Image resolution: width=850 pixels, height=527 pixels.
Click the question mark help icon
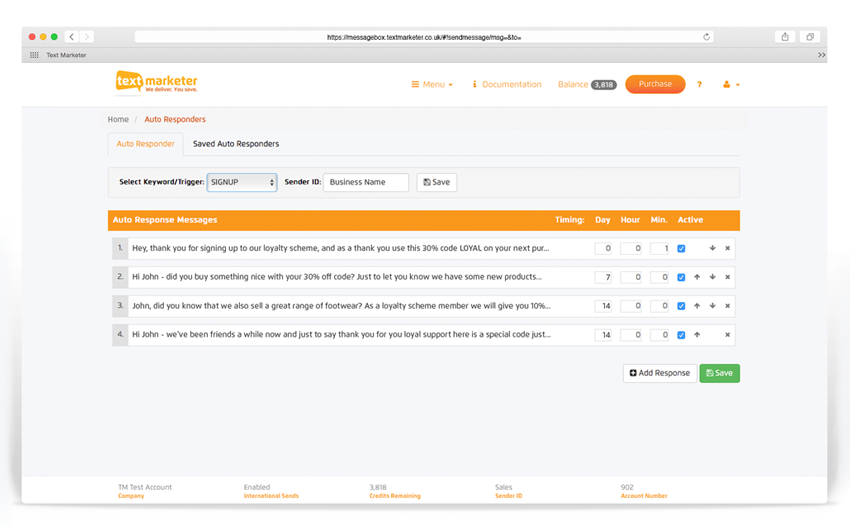pyautogui.click(x=699, y=85)
